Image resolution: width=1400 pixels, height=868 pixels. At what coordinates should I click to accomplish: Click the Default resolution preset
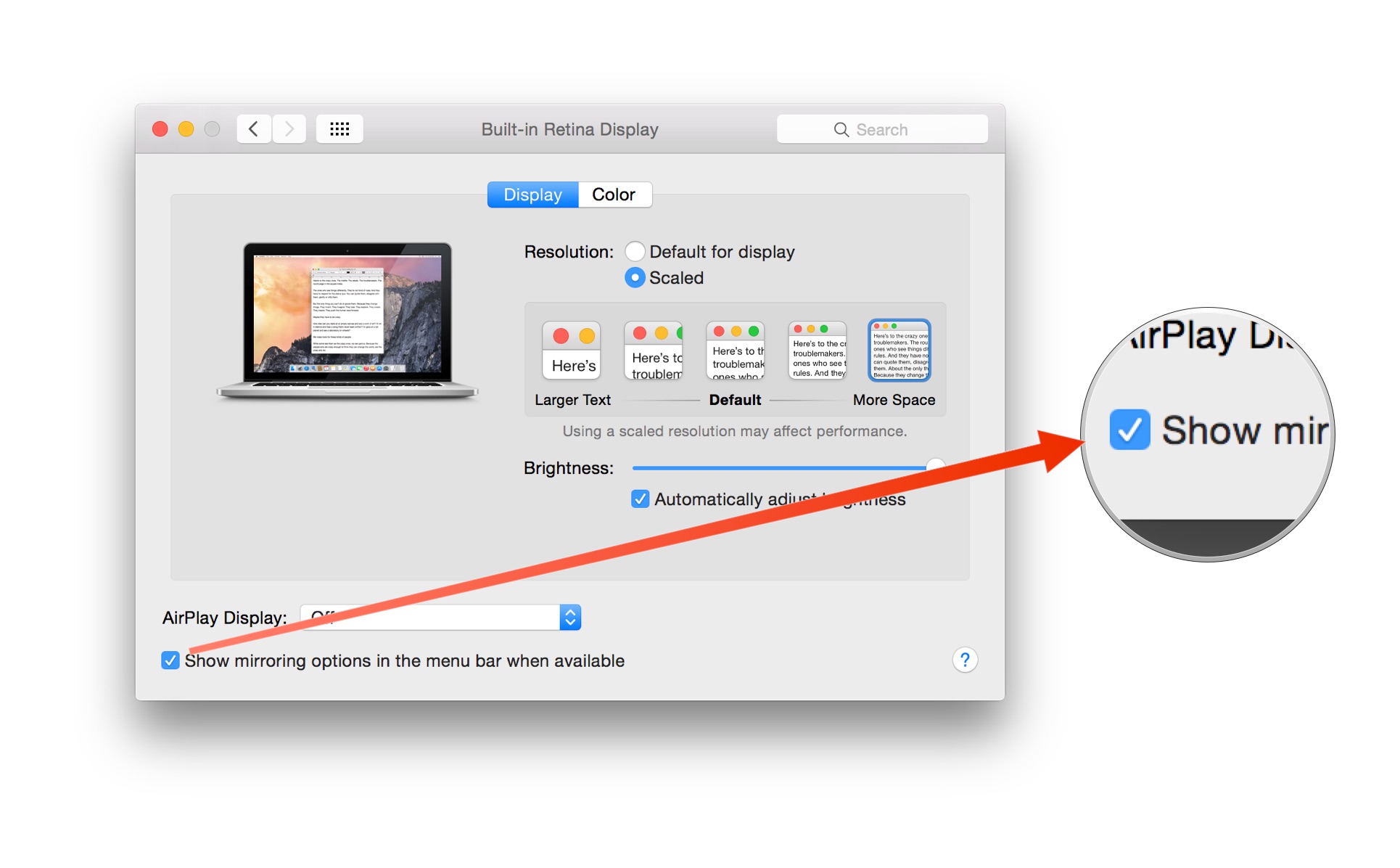(735, 362)
